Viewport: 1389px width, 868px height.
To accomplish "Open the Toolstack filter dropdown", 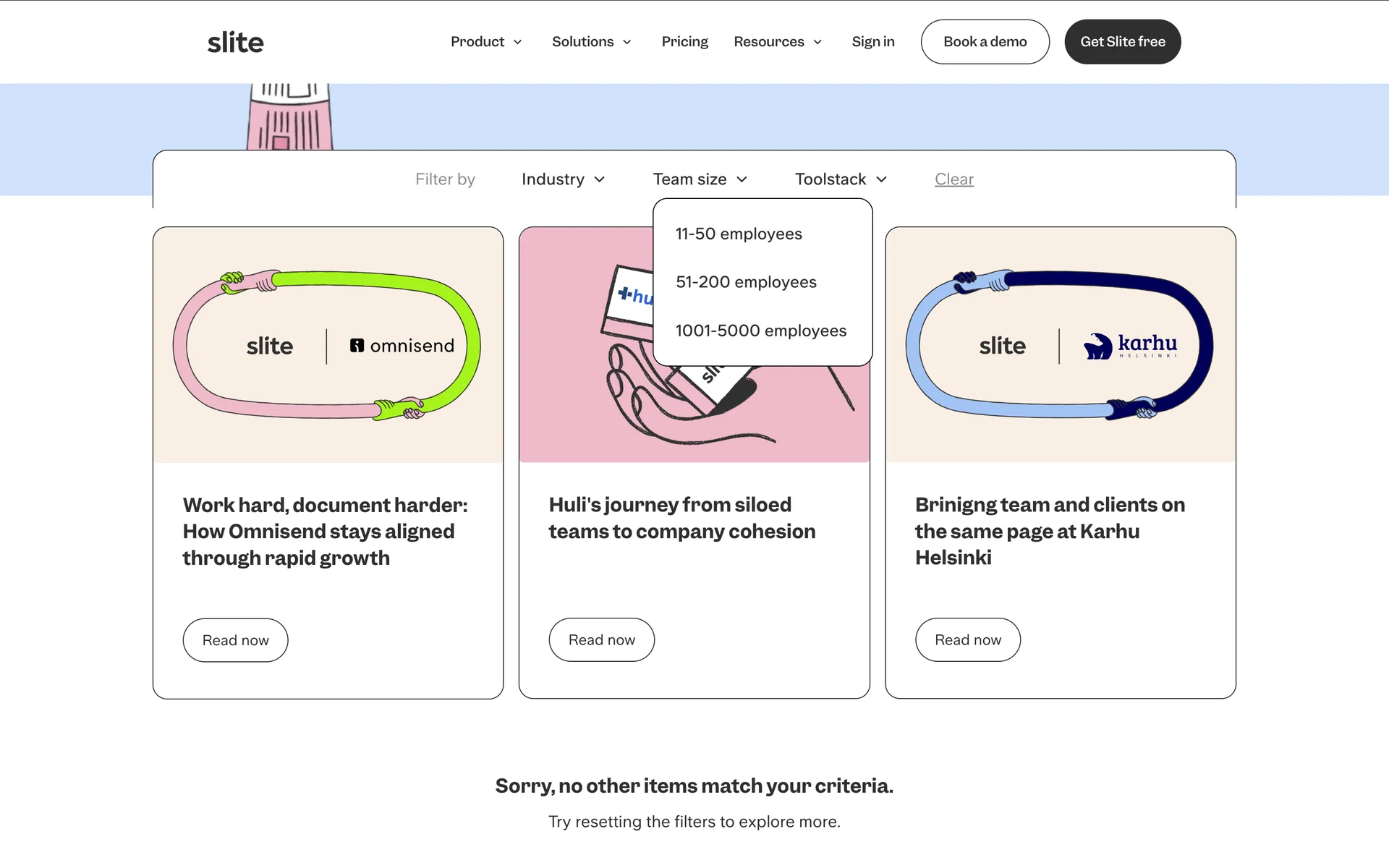I will click(x=841, y=179).
